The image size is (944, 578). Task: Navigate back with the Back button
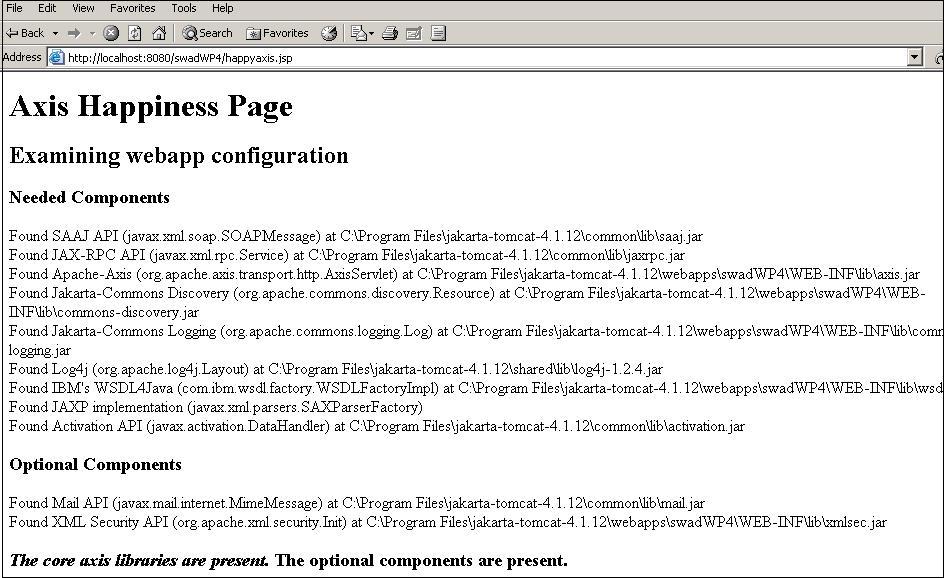click(25, 32)
